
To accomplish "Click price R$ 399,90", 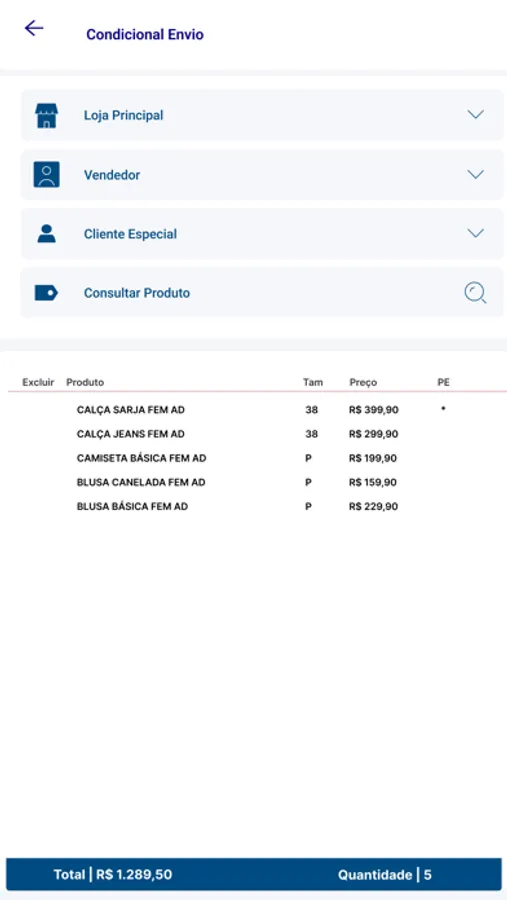I will coord(373,410).
